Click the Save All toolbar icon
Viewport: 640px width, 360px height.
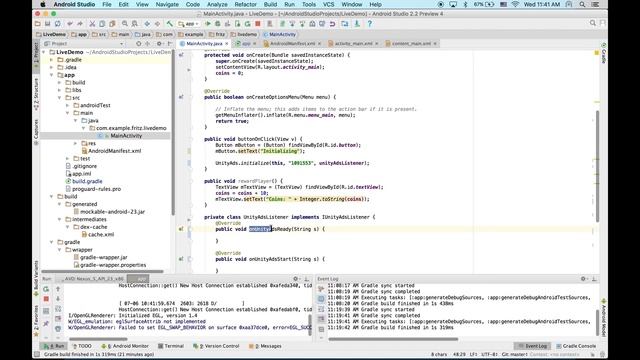point(48,24)
